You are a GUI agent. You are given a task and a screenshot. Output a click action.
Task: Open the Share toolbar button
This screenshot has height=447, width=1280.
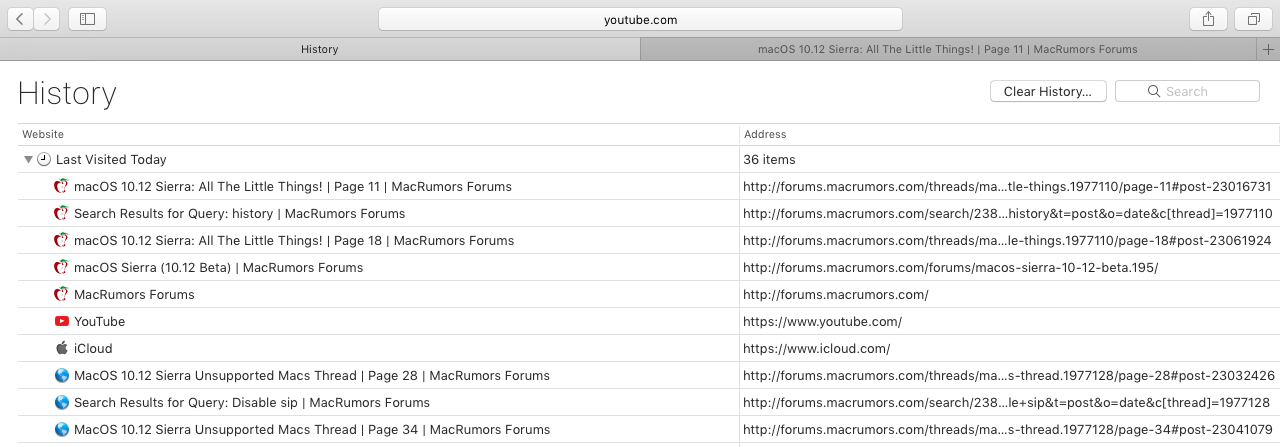(1209, 19)
